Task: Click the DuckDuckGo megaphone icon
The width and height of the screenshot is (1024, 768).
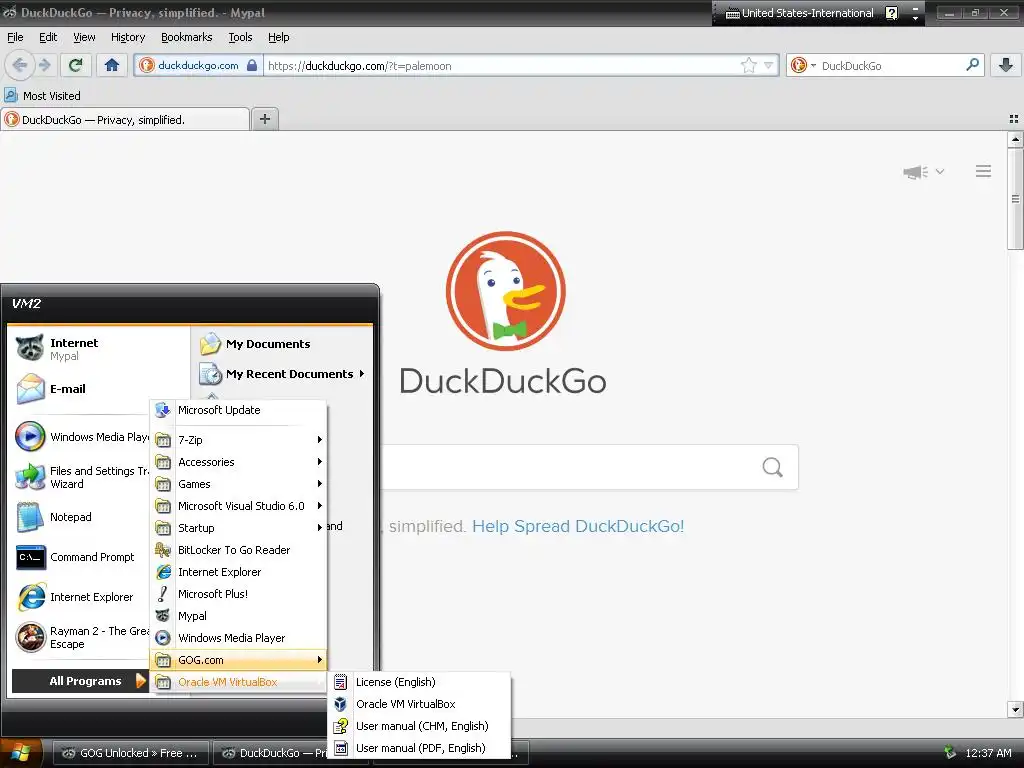Action: coord(915,172)
